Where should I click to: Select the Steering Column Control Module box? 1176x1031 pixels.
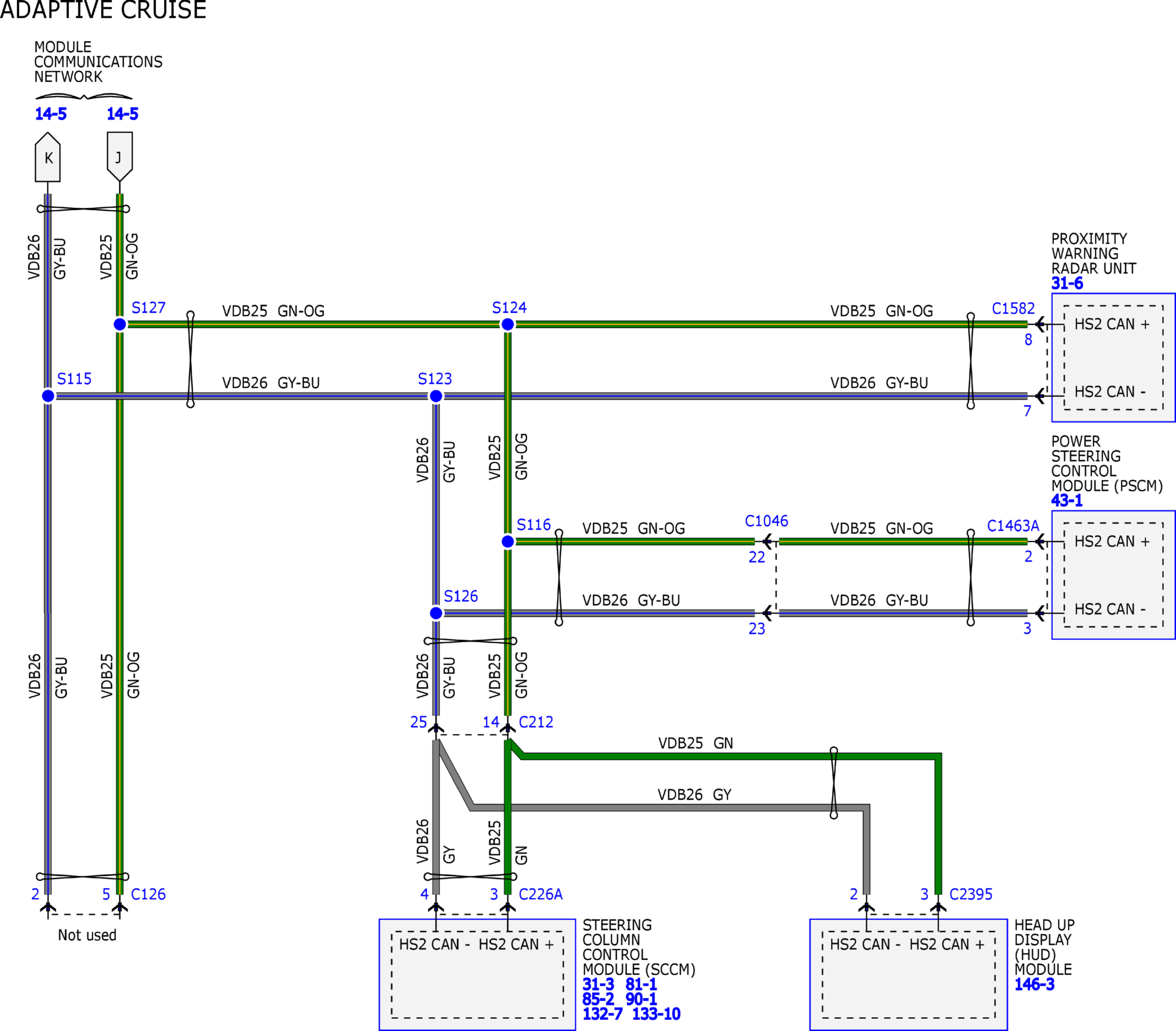pos(476,974)
